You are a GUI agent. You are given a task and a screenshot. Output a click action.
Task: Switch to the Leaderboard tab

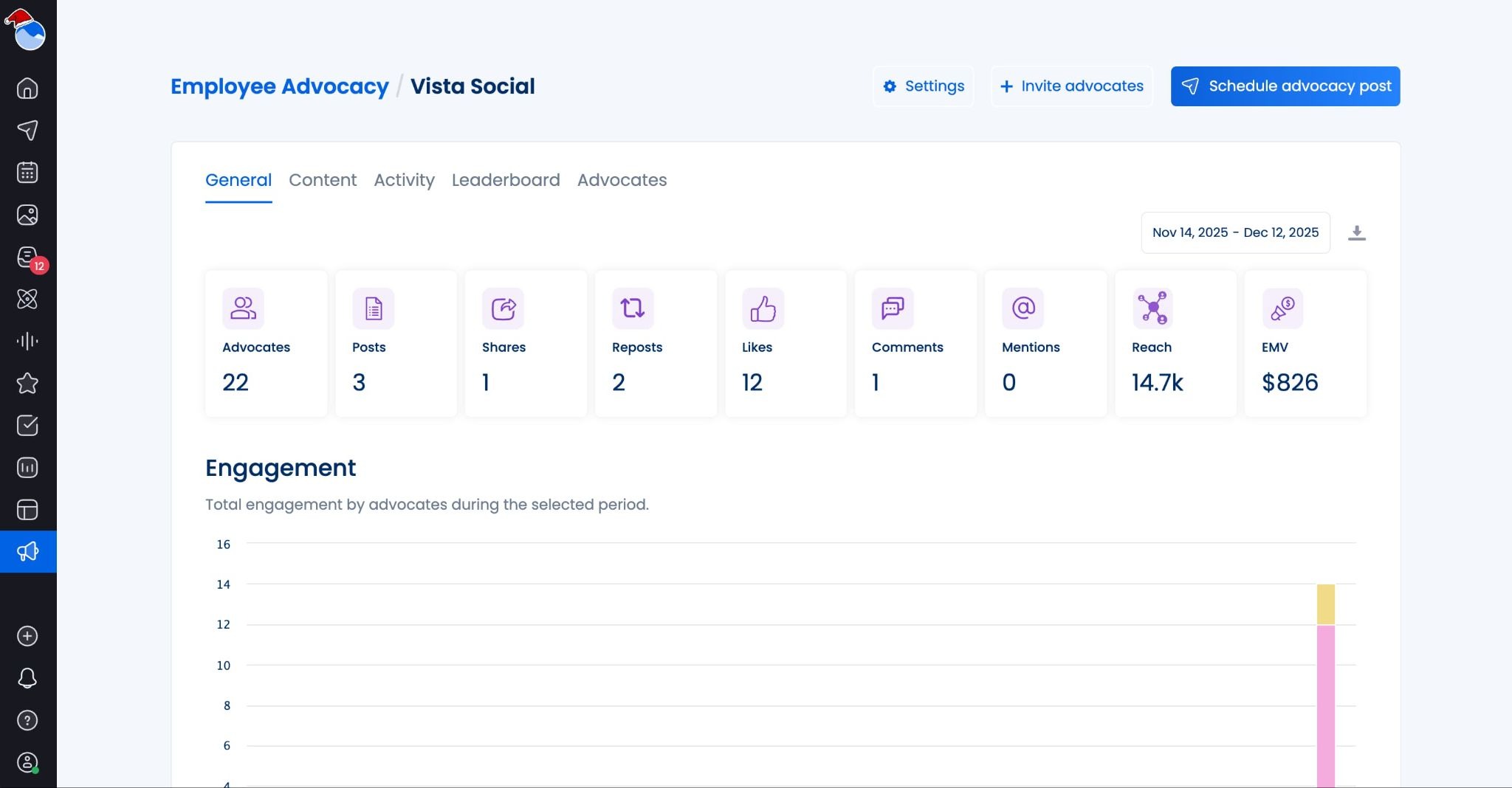click(x=506, y=180)
